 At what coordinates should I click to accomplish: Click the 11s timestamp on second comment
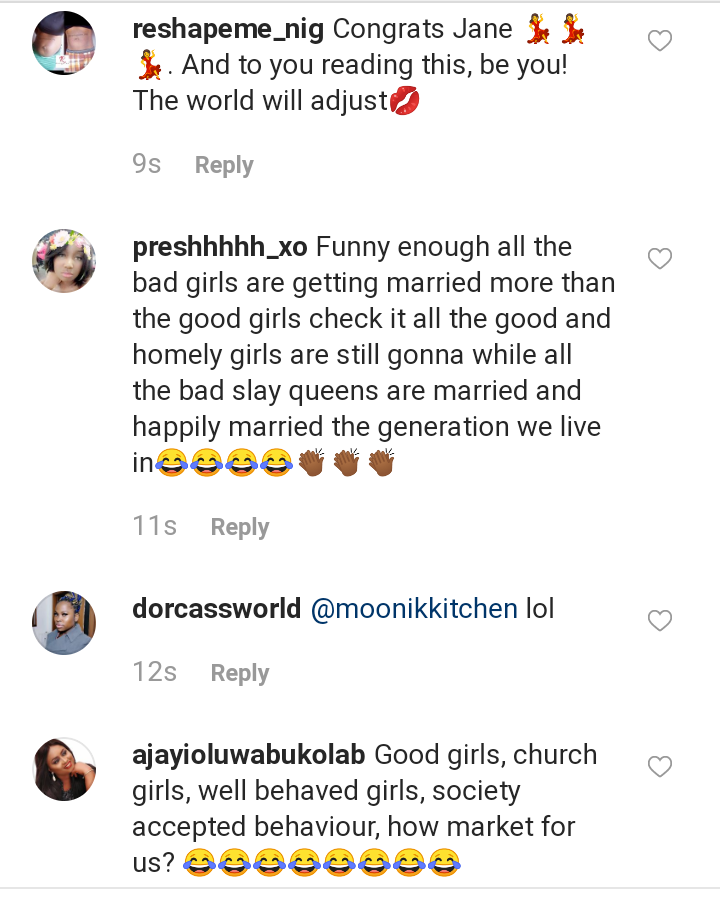(x=154, y=527)
